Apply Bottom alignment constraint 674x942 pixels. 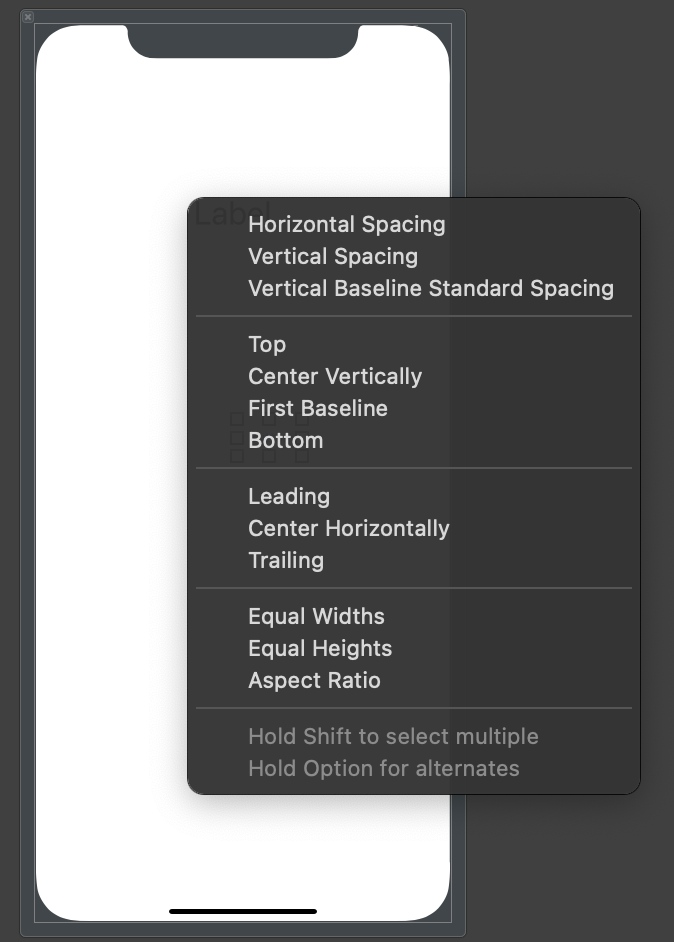285,440
